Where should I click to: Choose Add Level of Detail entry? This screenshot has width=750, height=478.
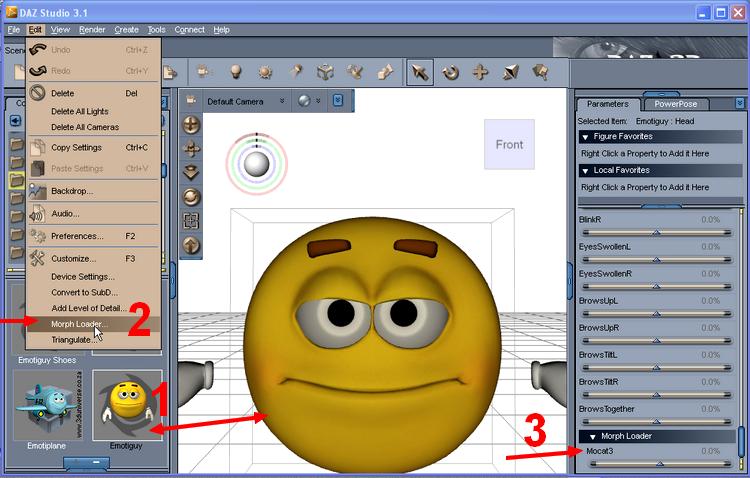[x=93, y=308]
